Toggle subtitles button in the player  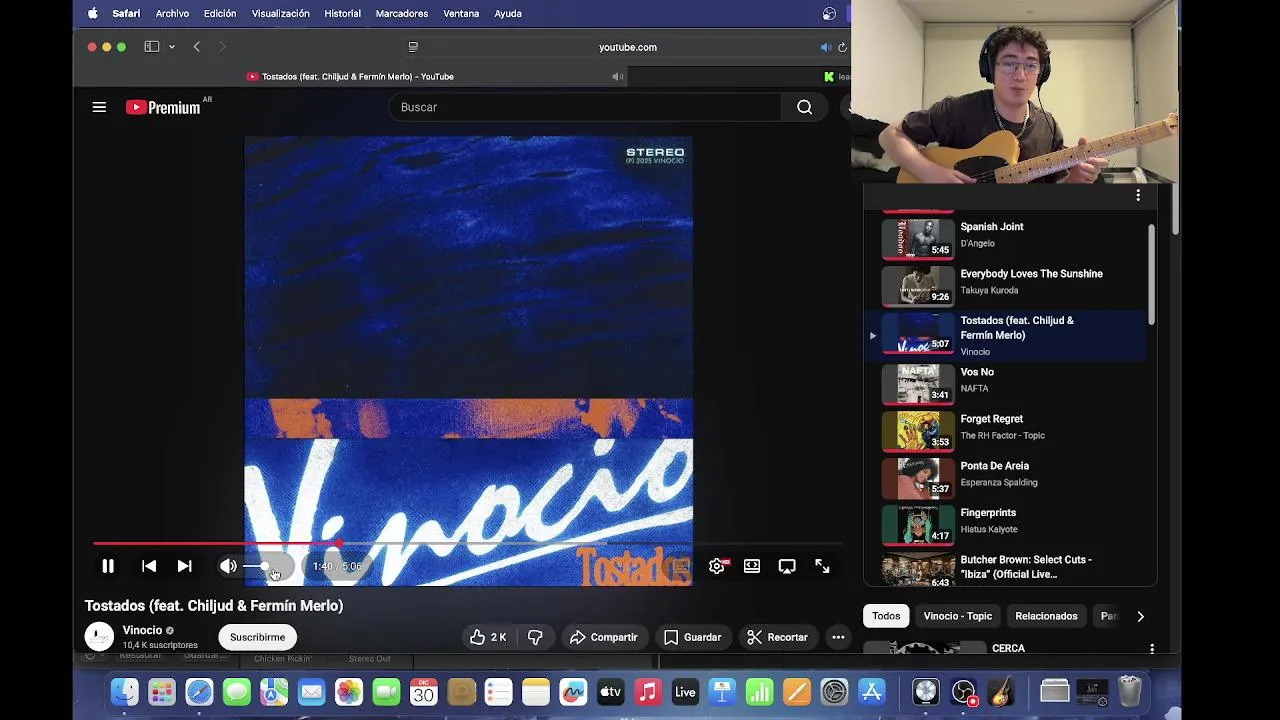point(681,566)
